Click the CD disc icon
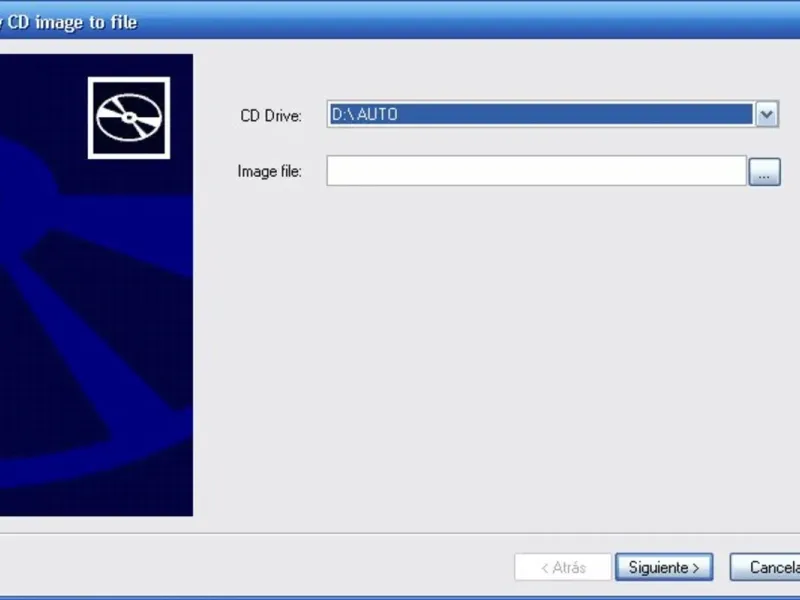The height and width of the screenshot is (600, 800). (x=129, y=118)
